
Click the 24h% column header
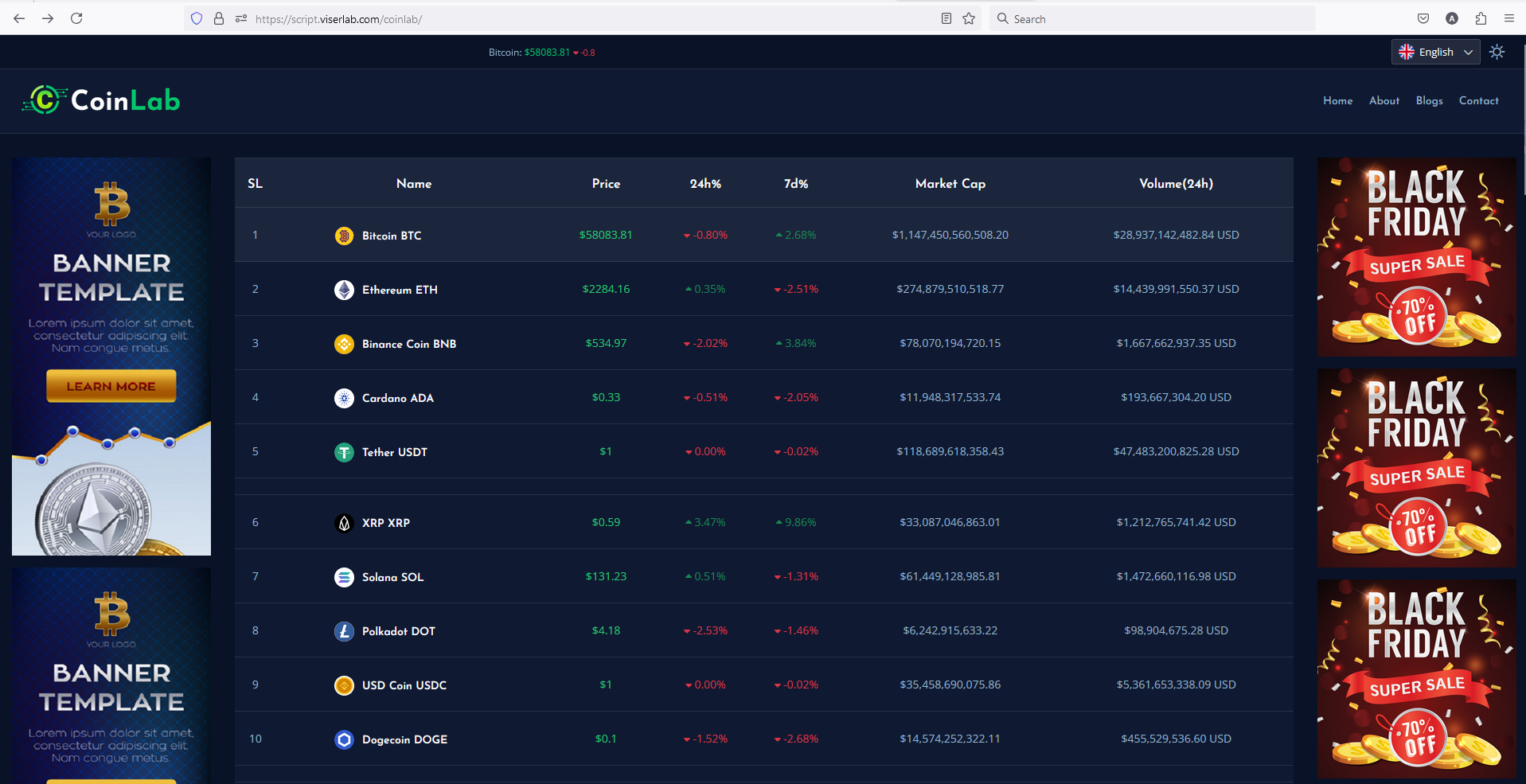pyautogui.click(x=705, y=184)
